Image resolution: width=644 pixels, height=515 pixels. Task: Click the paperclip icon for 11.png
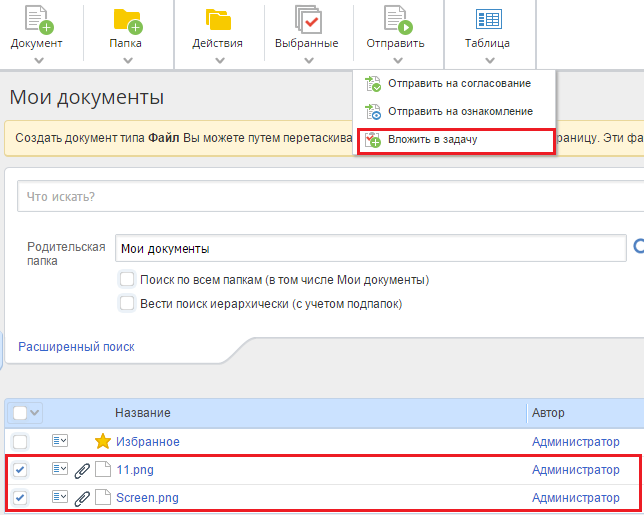click(82, 470)
